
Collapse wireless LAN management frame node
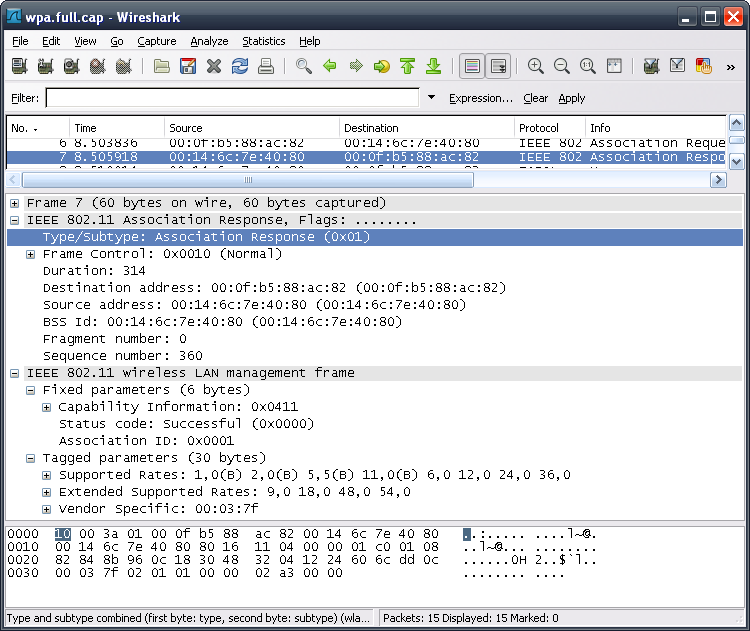[15, 373]
